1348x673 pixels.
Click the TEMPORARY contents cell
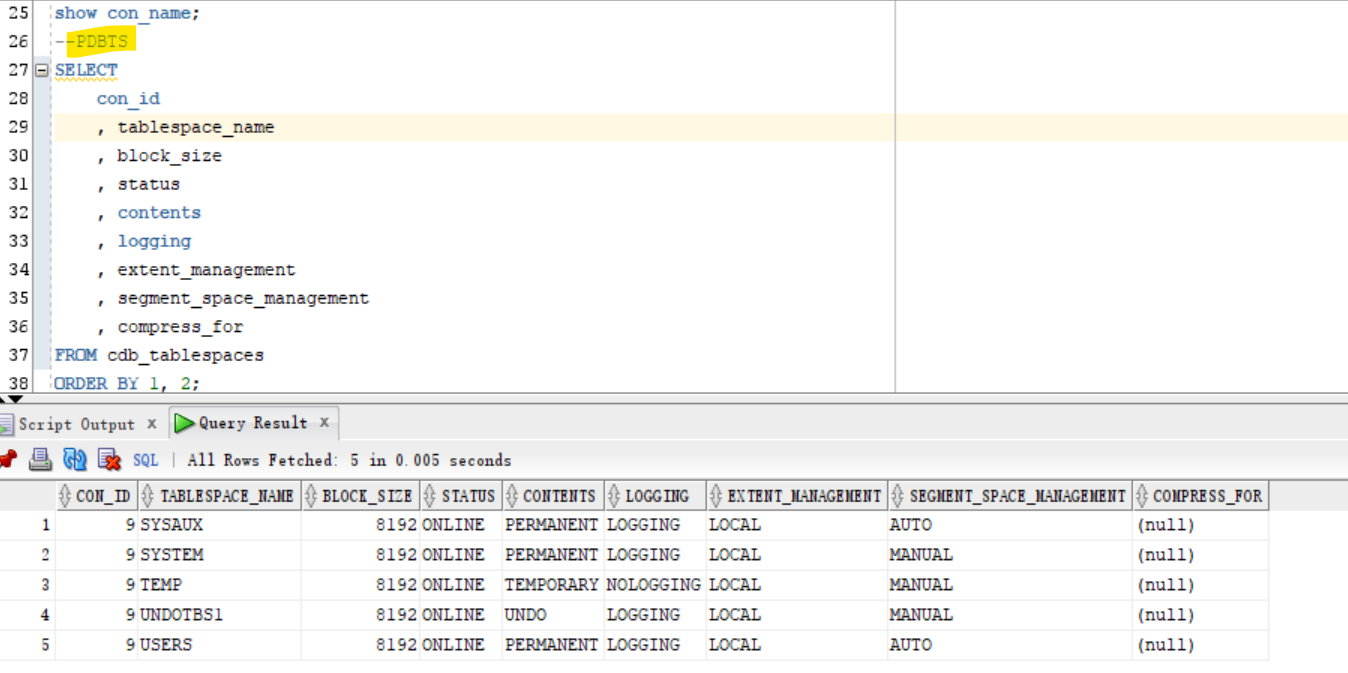click(552, 585)
